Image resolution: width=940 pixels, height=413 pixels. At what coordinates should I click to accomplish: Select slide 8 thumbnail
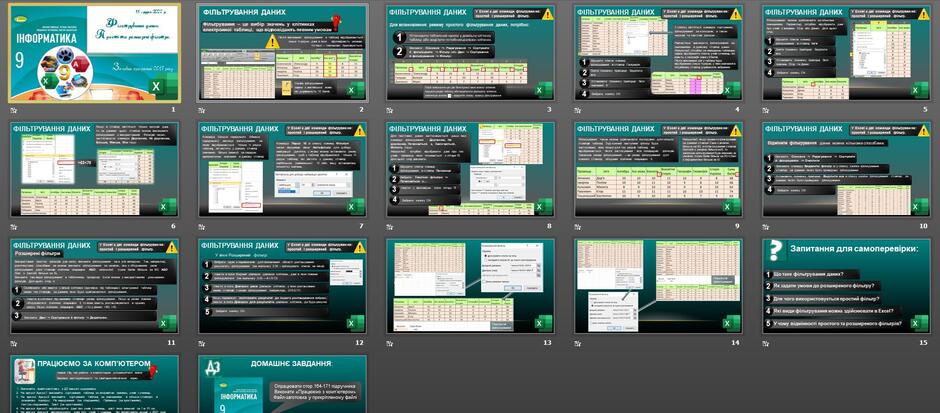click(x=471, y=170)
